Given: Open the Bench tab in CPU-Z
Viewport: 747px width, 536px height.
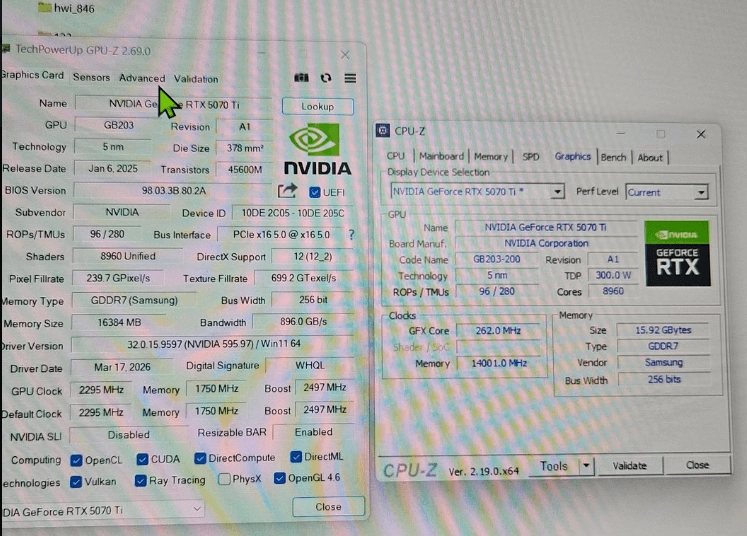Looking at the screenshot, I should [x=613, y=157].
